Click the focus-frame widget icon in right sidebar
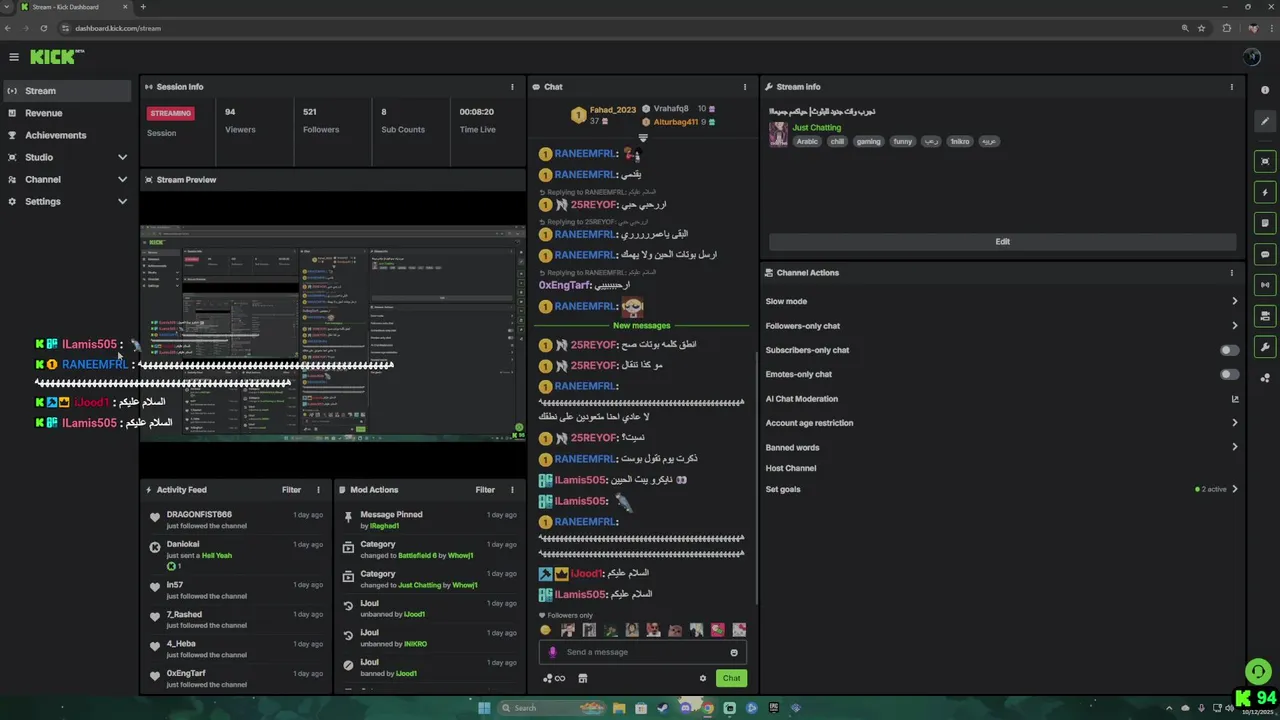Screen dimensions: 1280x720 click(x=1265, y=161)
